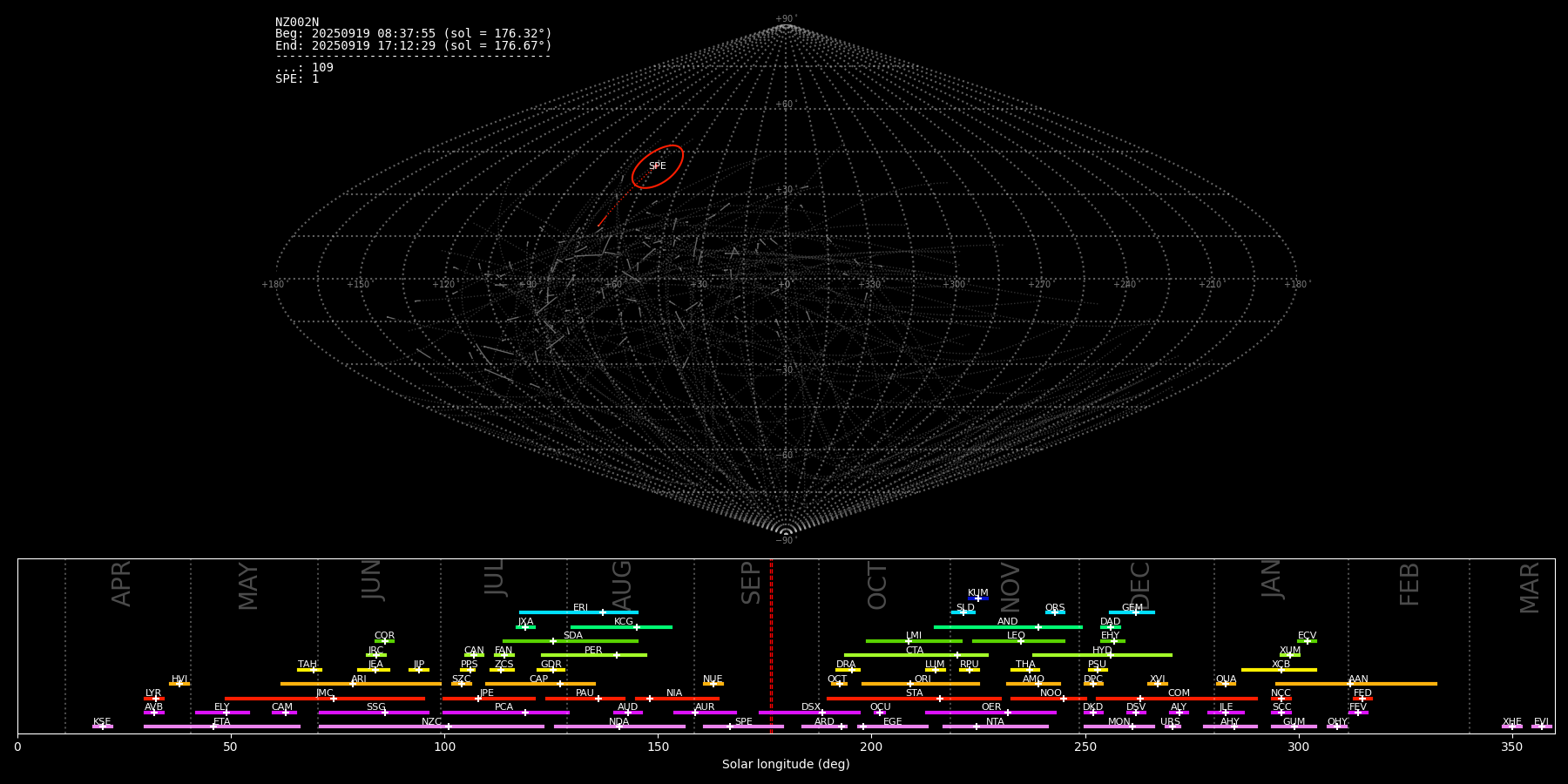Click the ETA shower label

click(x=222, y=722)
